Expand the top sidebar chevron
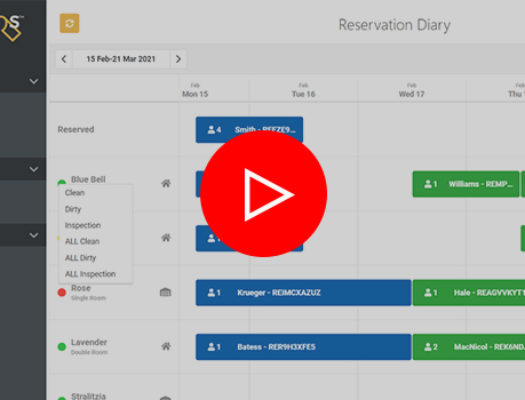The width and height of the screenshot is (525, 400). pos(33,81)
